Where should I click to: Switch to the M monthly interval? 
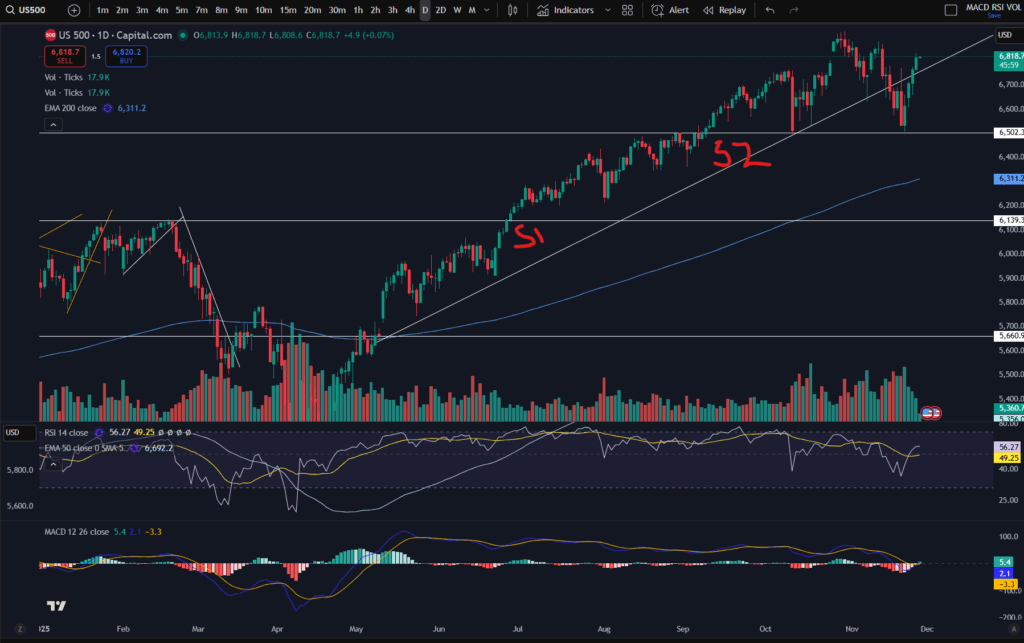tap(472, 10)
